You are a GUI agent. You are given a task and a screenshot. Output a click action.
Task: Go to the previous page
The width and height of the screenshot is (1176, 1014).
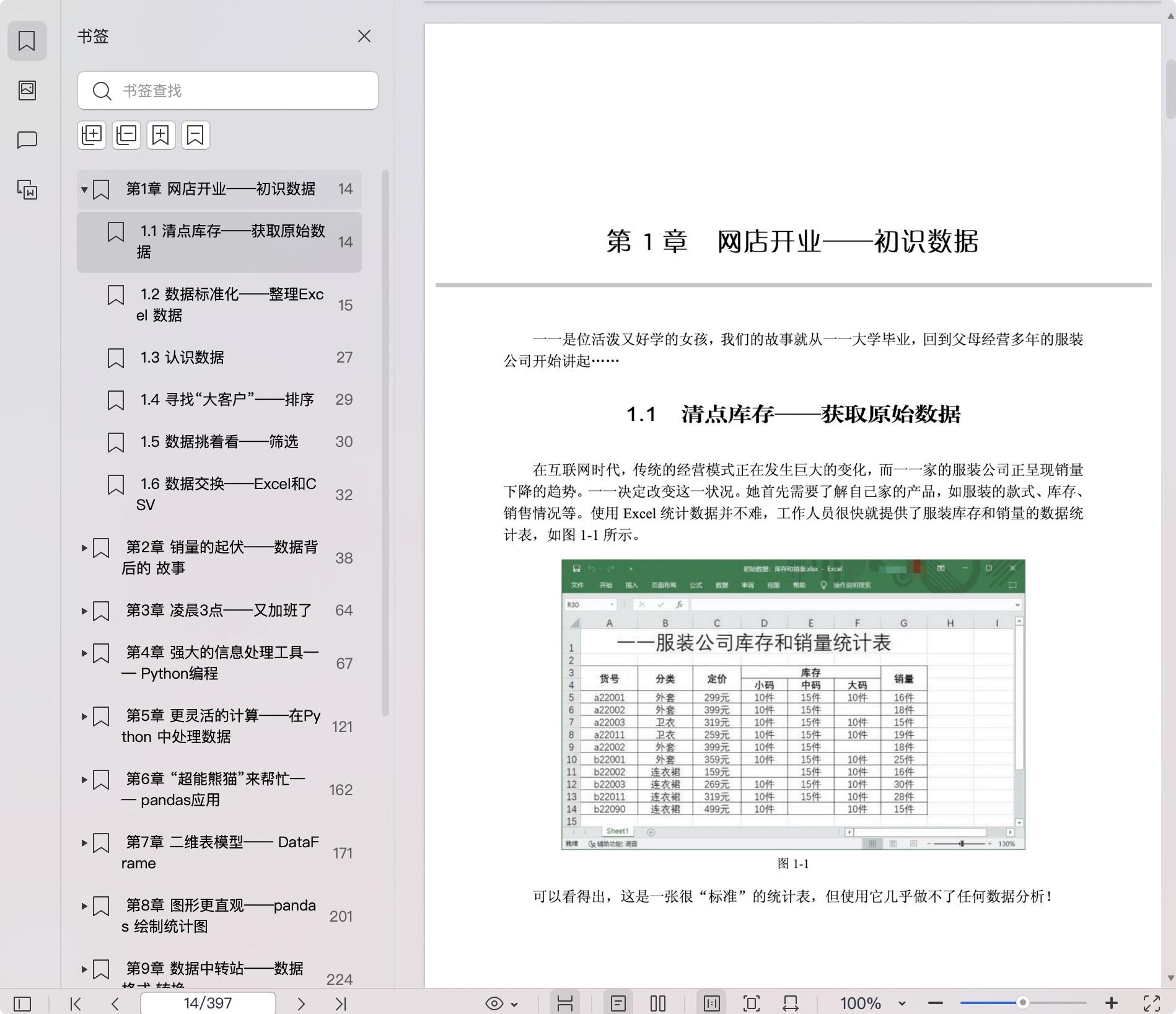115,1003
